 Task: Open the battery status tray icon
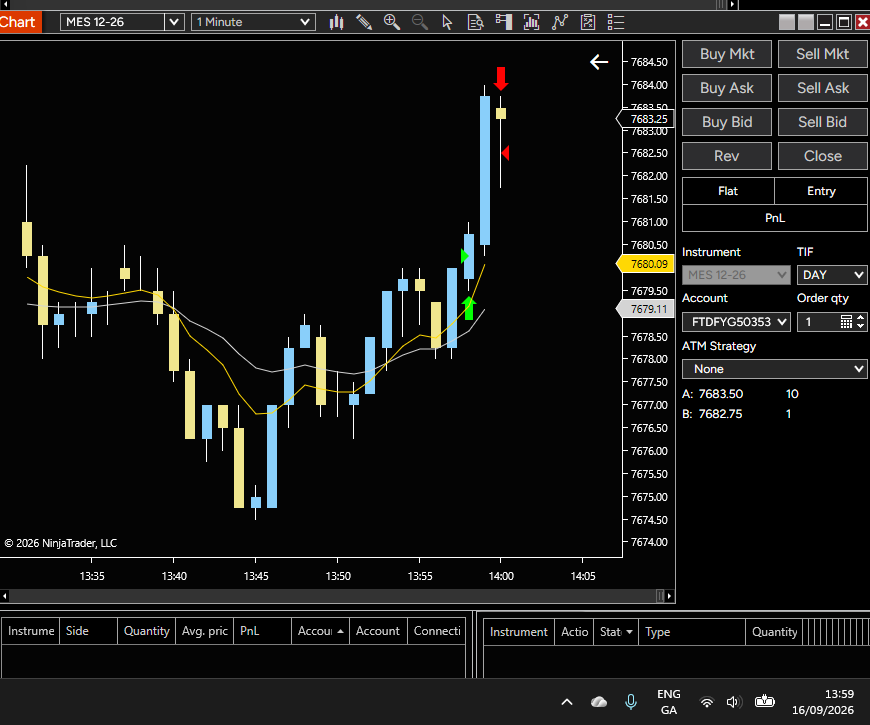765,701
